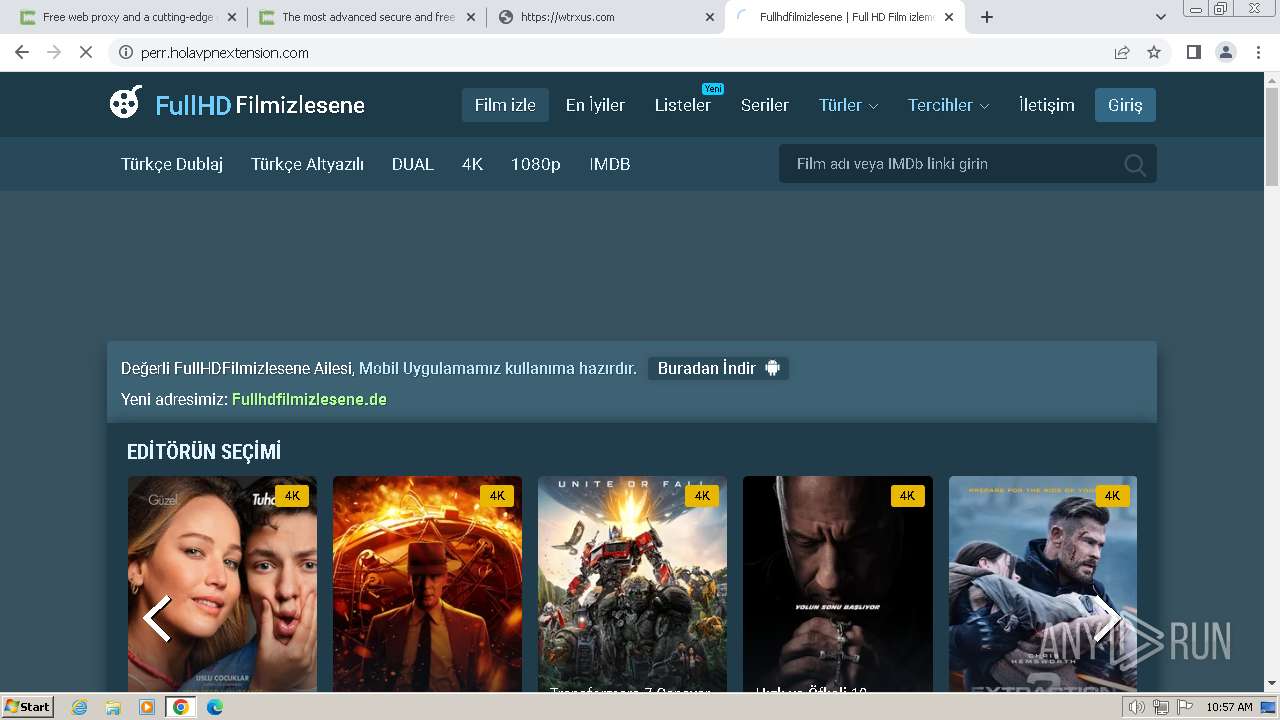1280x720 pixels.
Task: Click the FullHD Filmizlesene logo
Action: 237,104
